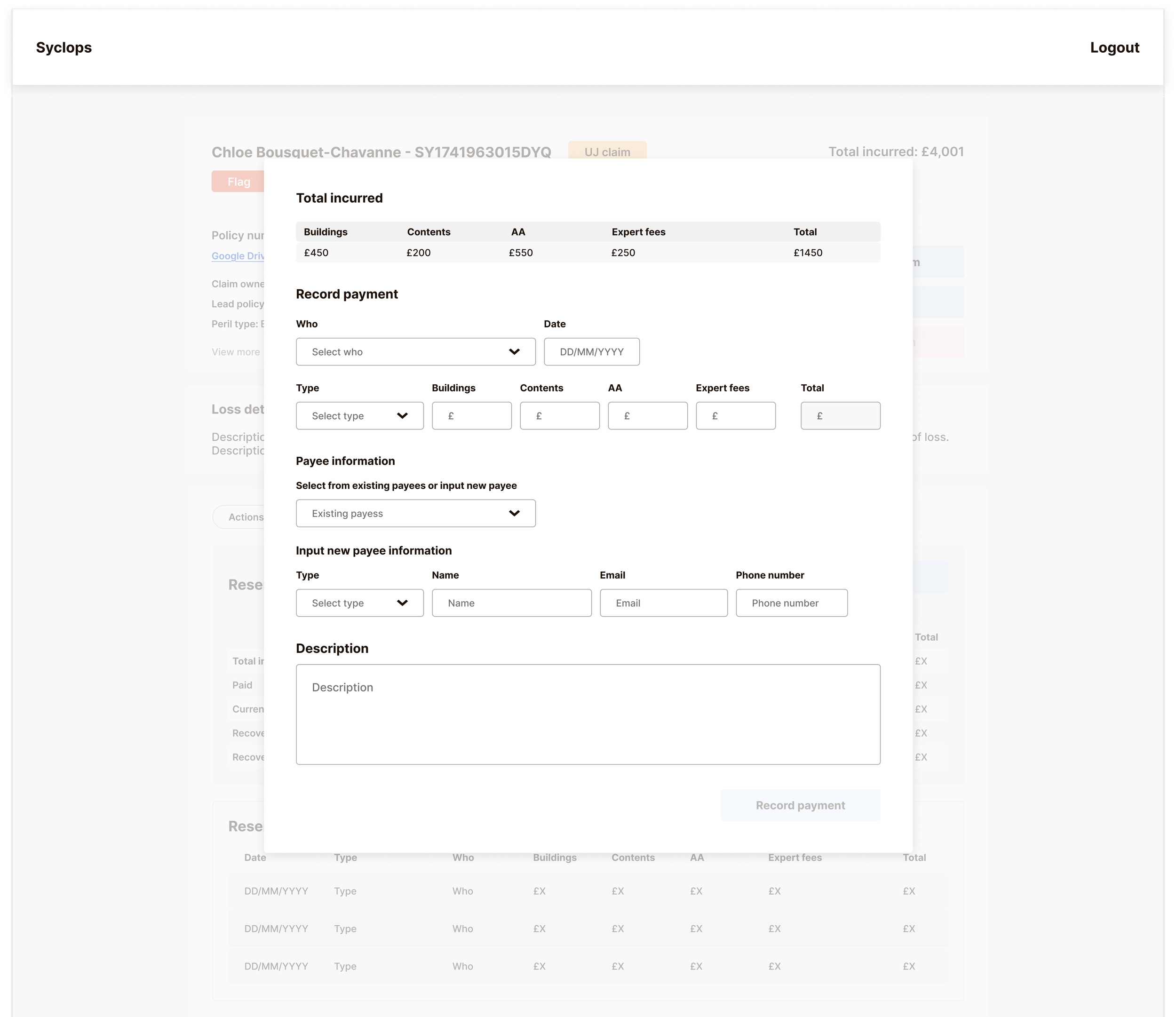Click the Contents amount field

[560, 416]
